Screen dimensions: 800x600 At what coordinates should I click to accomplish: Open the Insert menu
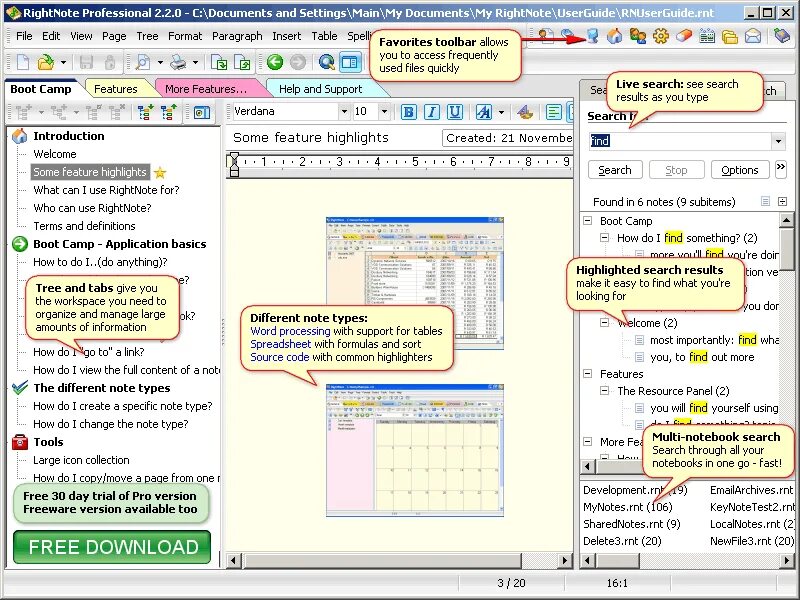click(x=286, y=36)
